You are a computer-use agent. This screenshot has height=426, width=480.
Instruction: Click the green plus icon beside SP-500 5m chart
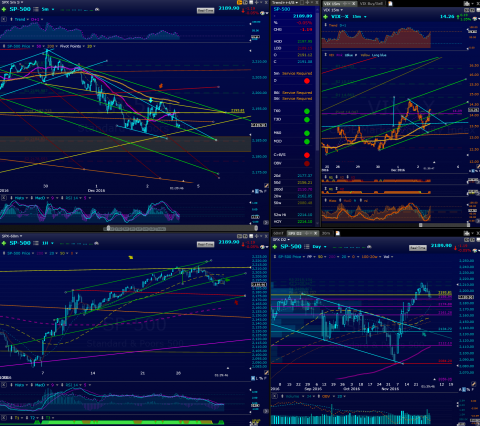click(4, 9)
